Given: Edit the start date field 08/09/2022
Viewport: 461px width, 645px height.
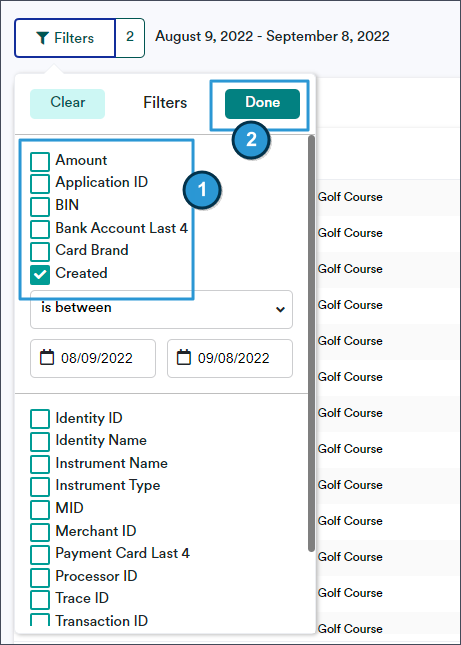Looking at the screenshot, I should click(93, 358).
